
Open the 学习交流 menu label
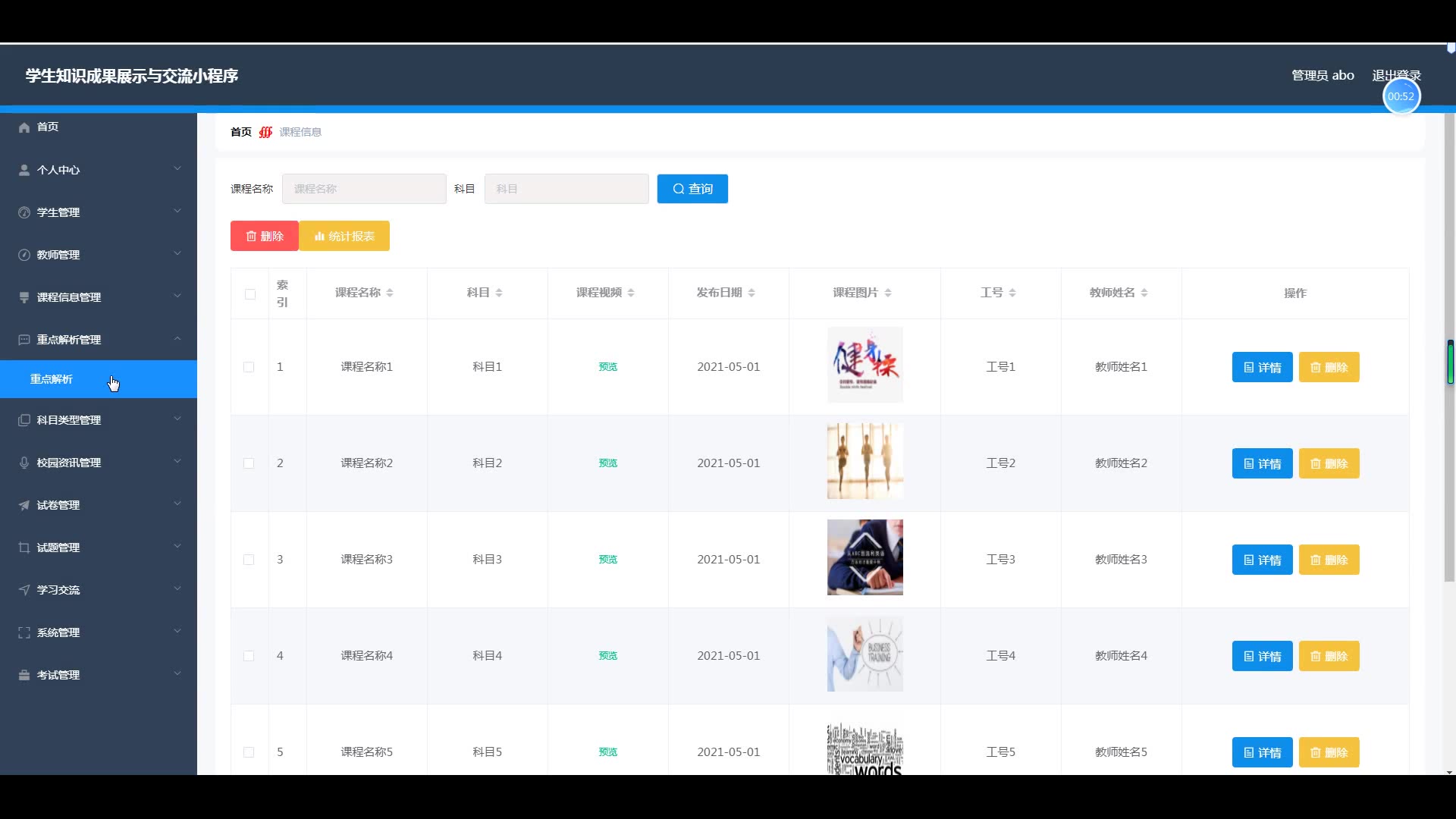(x=58, y=590)
